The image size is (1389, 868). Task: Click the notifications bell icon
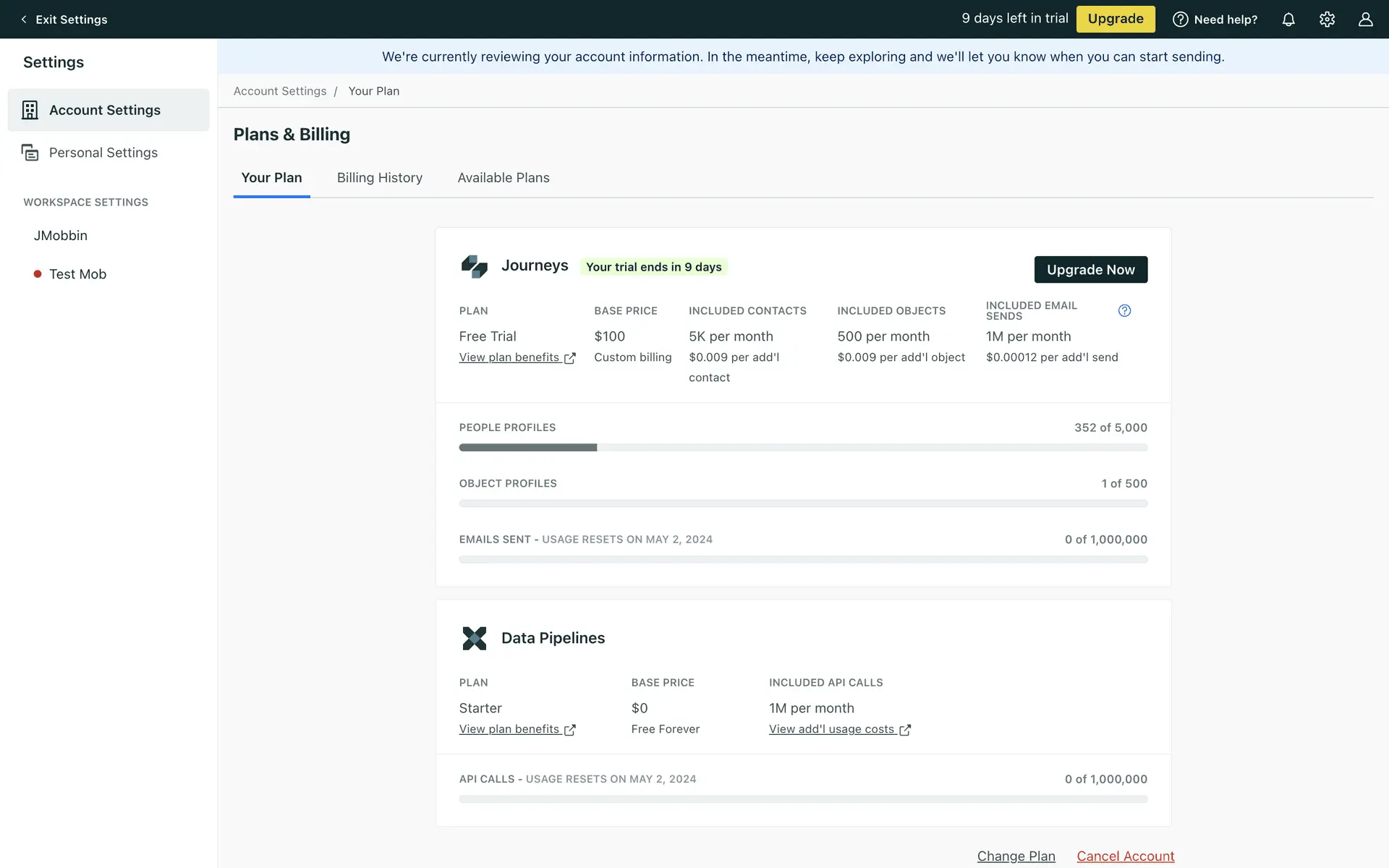[x=1288, y=20]
